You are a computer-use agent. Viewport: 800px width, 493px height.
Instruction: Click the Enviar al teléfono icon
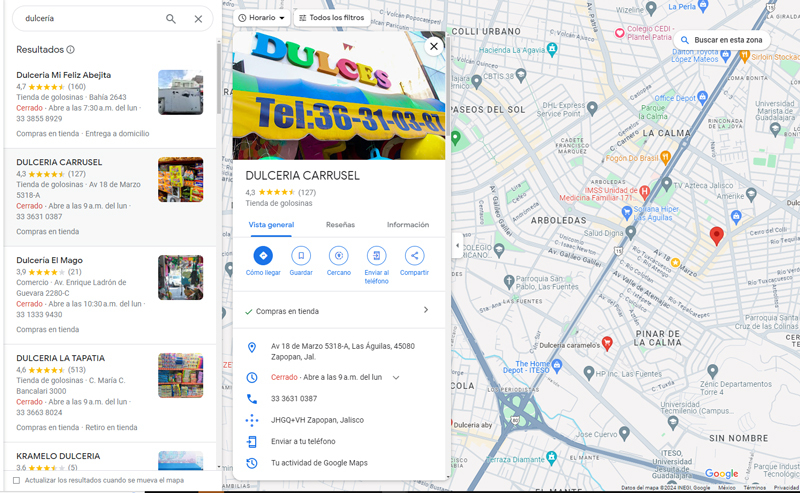[x=377, y=256]
